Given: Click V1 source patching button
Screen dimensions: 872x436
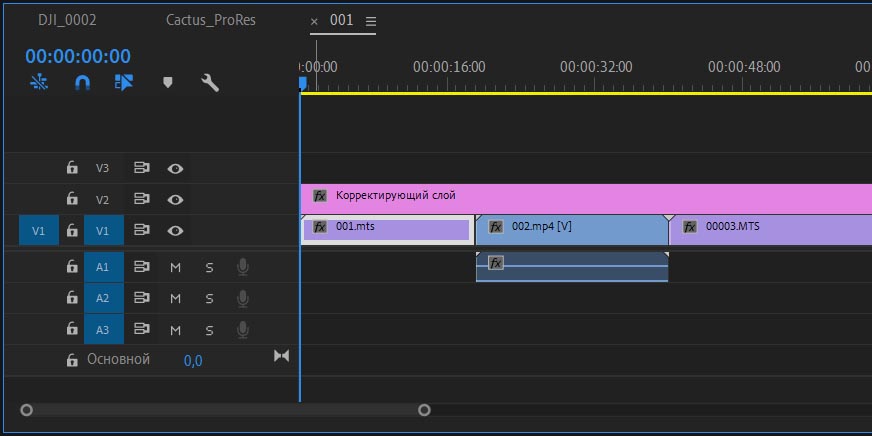Looking at the screenshot, I should pos(38,230).
